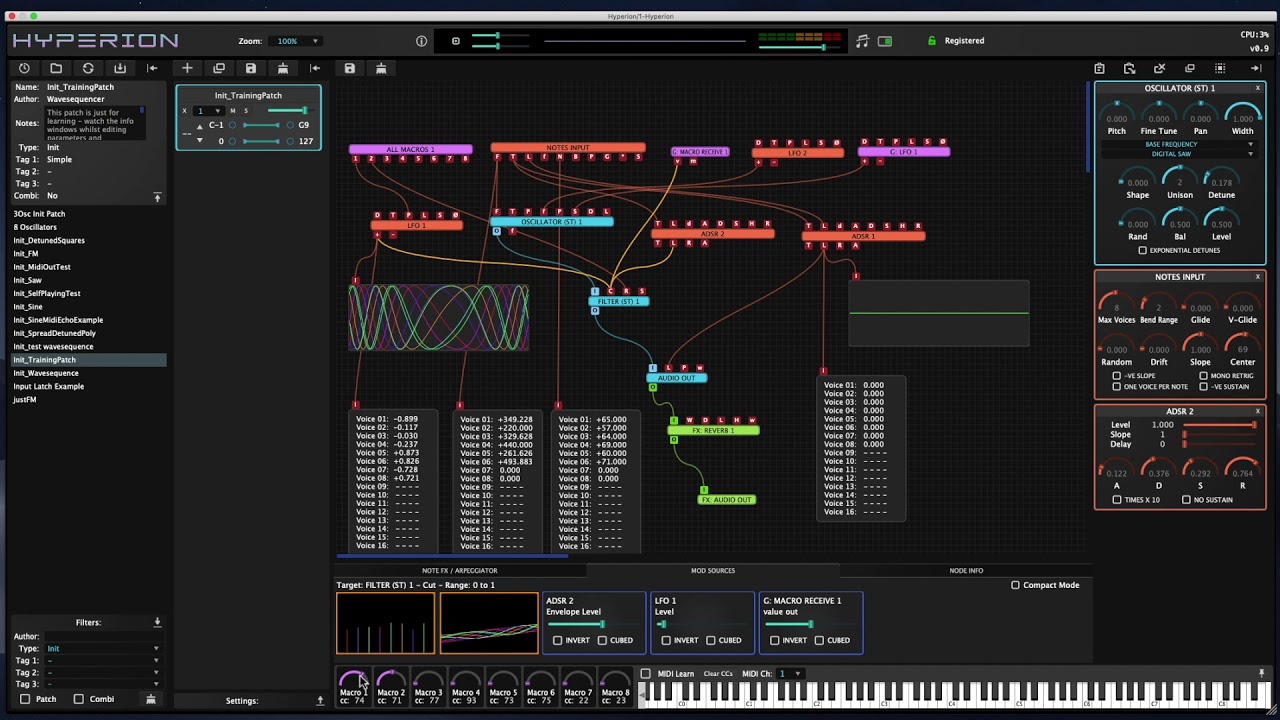Collapse the layers panel arrow
The height and width of the screenshot is (720, 1280).
click(315, 68)
